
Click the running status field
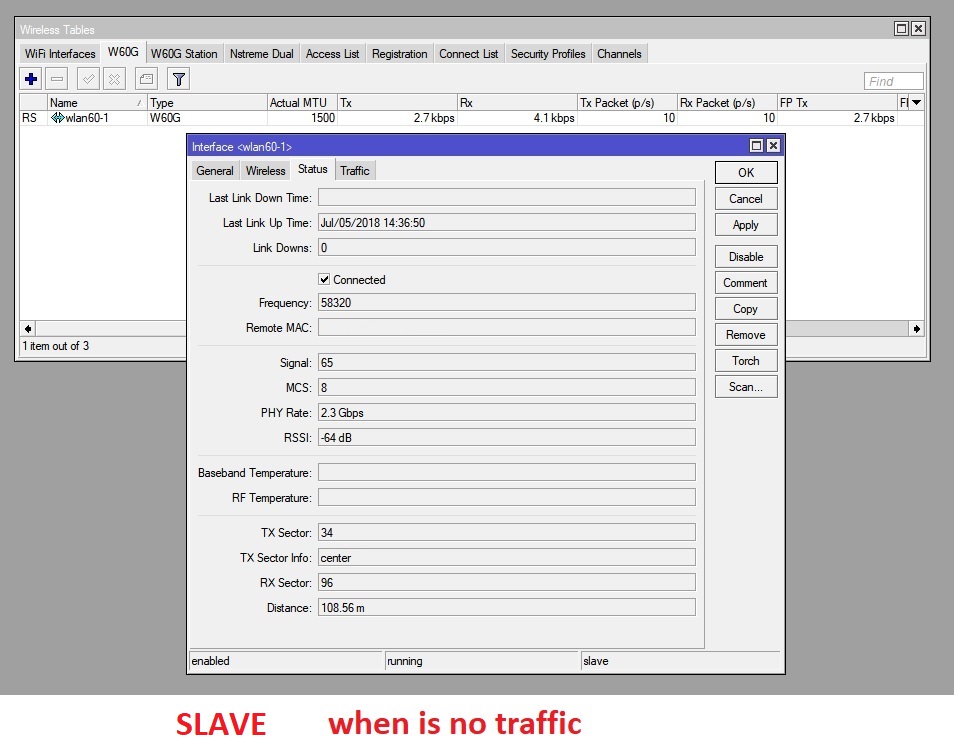[480, 661]
